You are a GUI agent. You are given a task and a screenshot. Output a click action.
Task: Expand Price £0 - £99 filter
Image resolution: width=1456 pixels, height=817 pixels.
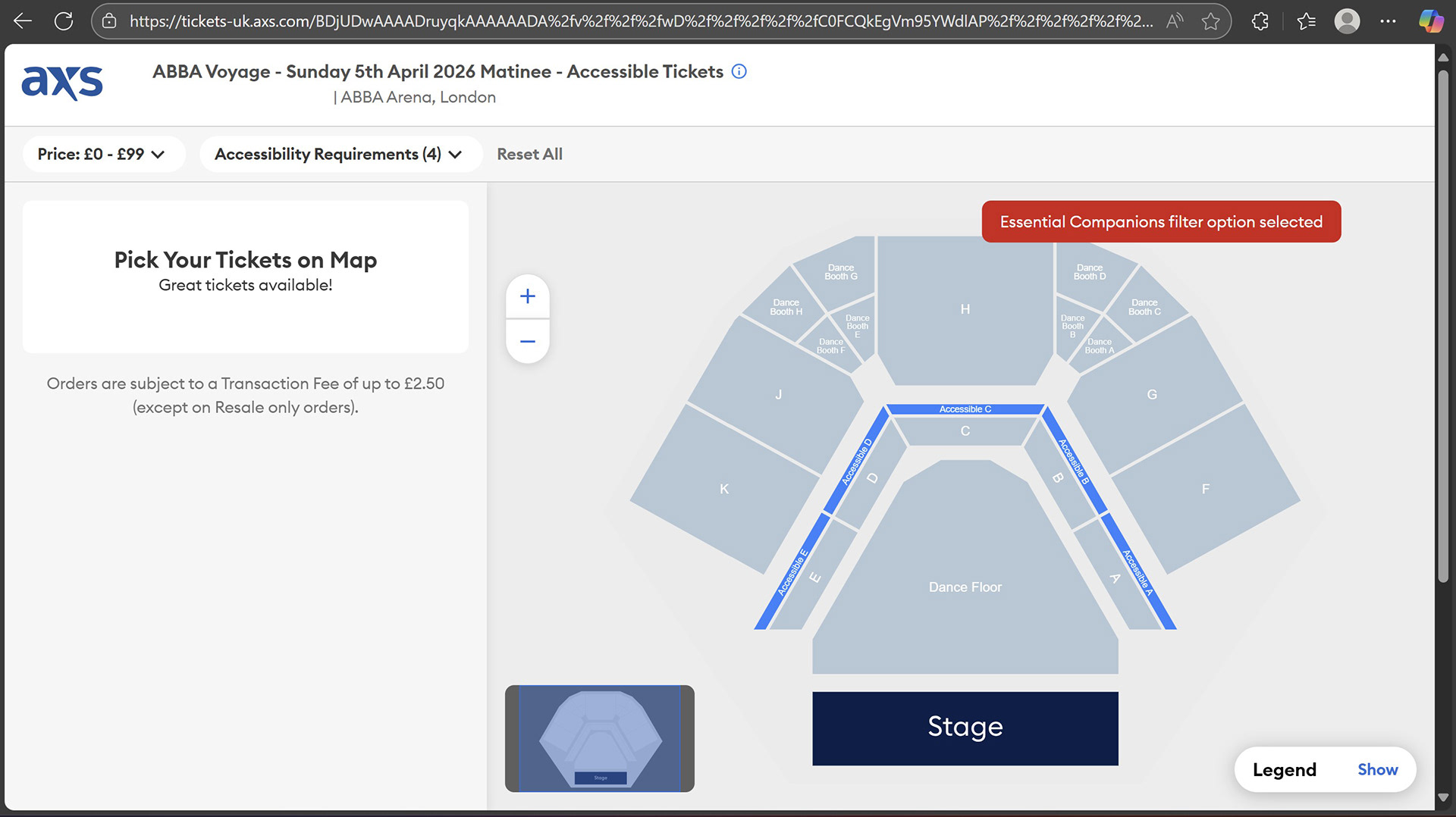pos(102,154)
